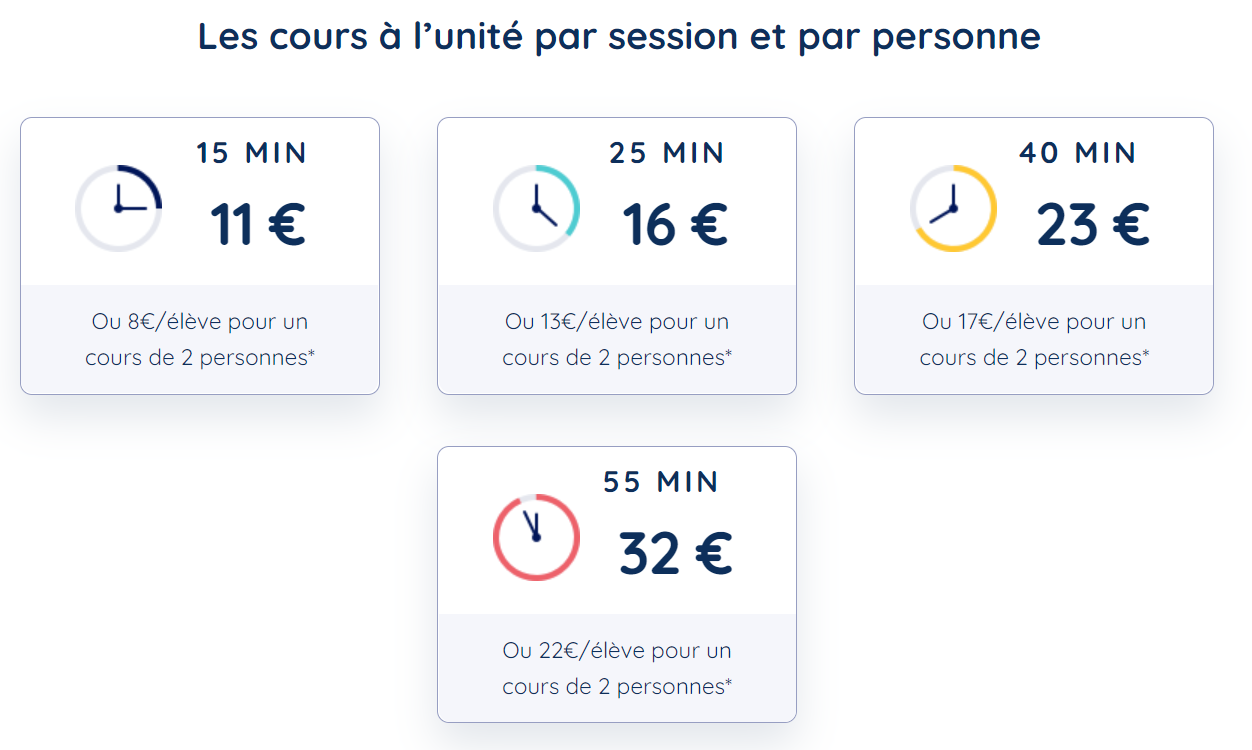Click the 13€/élève two-person offer text
Viewport: 1252px width, 750px height.
pyautogui.click(x=617, y=339)
